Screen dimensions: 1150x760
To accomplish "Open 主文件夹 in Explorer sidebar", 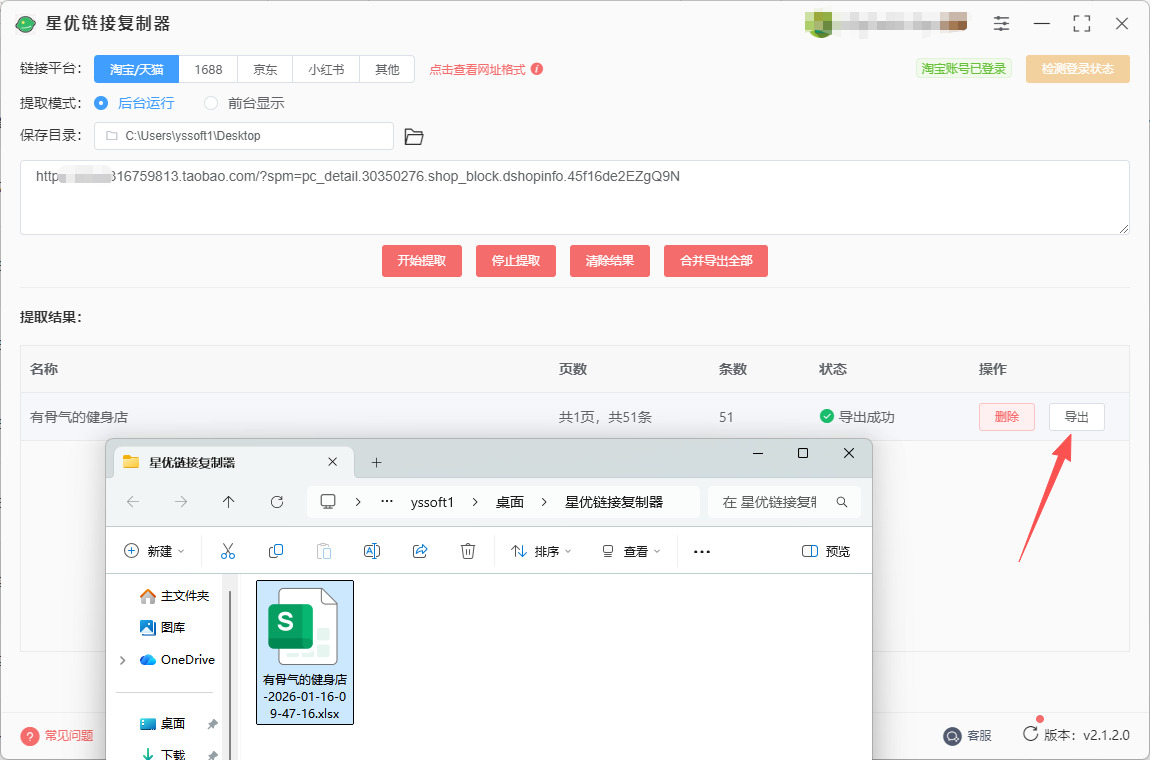I will tap(174, 596).
